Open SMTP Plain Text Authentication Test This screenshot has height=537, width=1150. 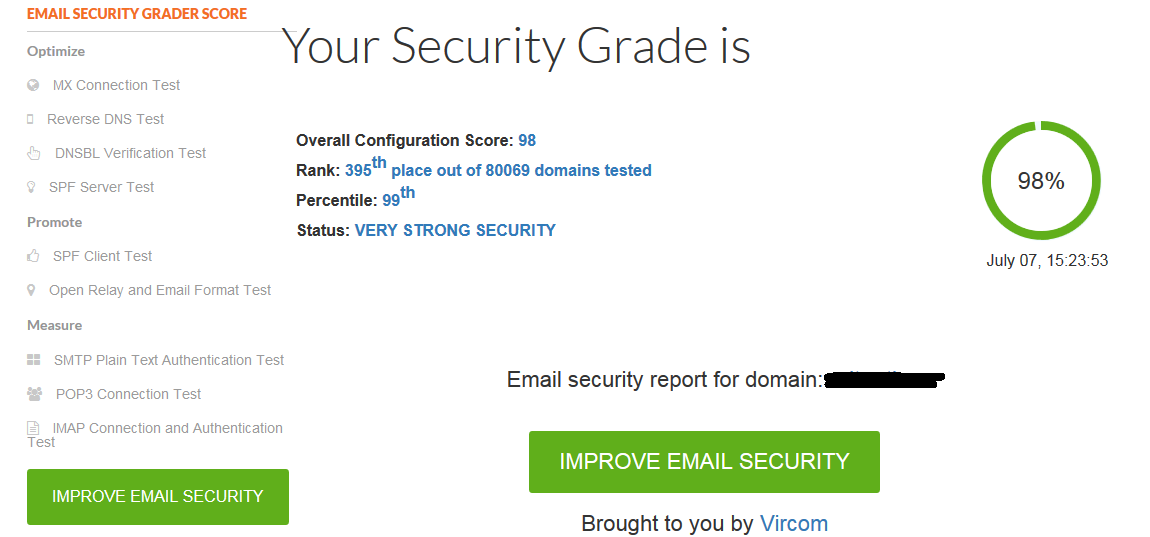169,360
